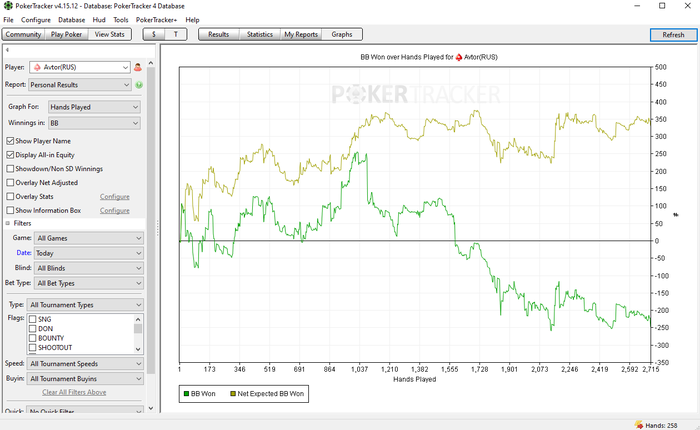Viewport: 700px width, 430px height.
Task: Click the sidebar scrollbar up arrow
Action: pos(151,63)
